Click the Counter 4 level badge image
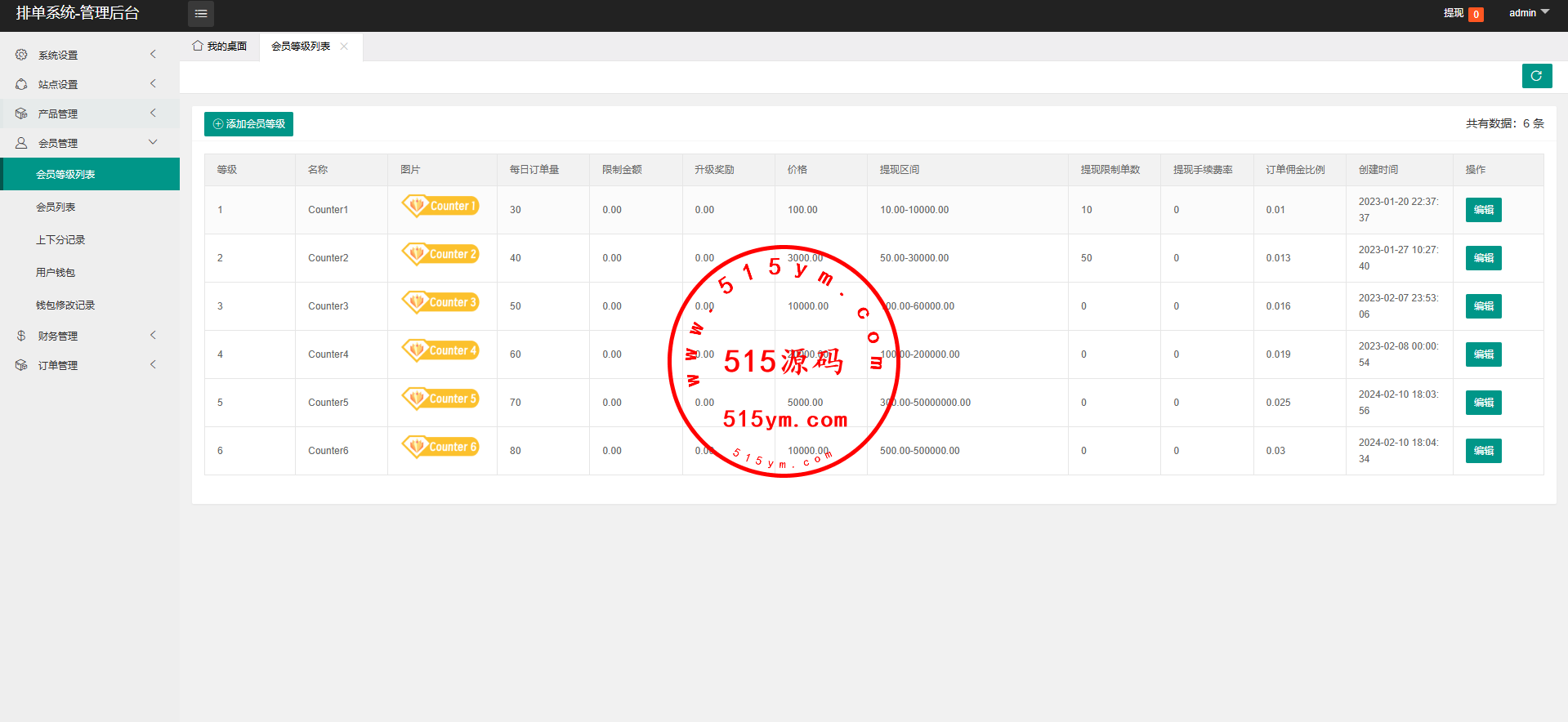 (440, 350)
